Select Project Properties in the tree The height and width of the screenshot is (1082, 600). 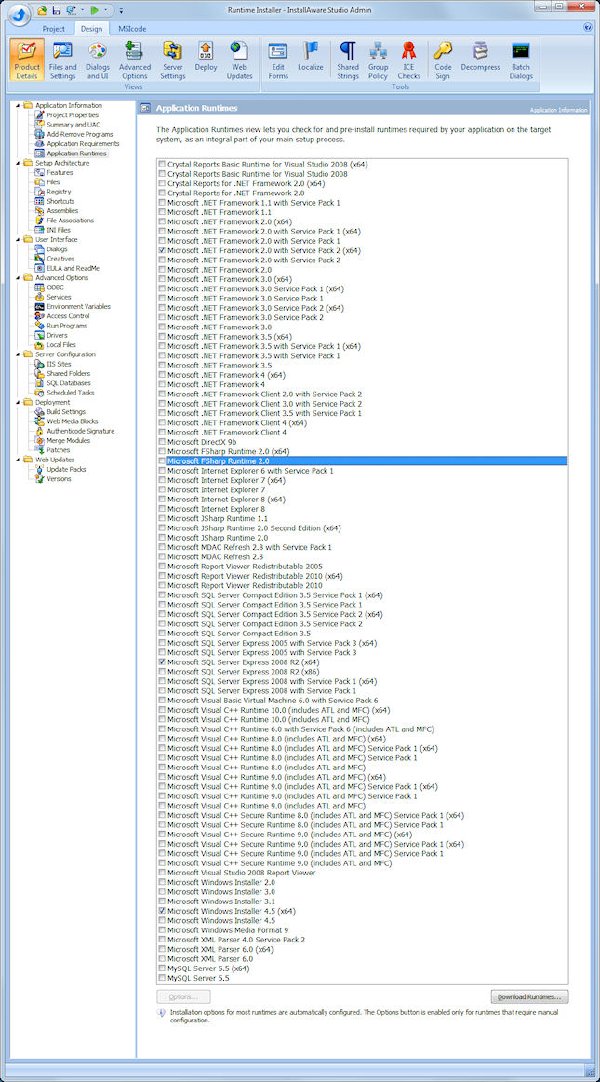(x=72, y=115)
